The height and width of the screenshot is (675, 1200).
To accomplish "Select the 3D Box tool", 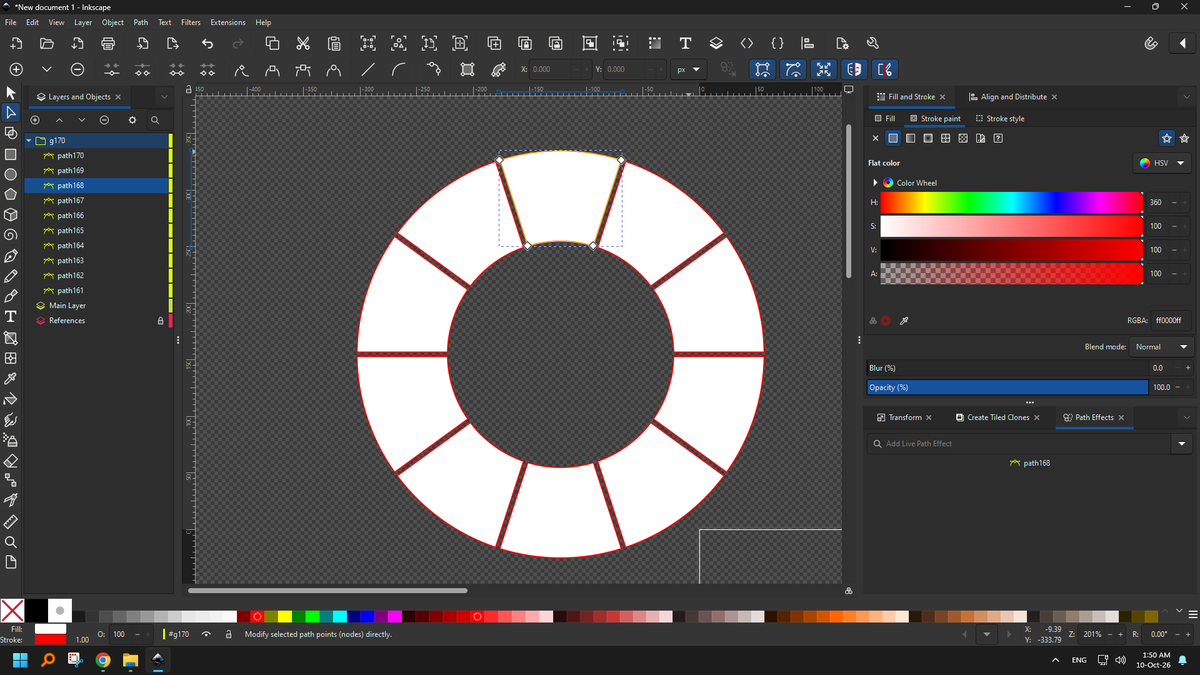I will [x=11, y=214].
